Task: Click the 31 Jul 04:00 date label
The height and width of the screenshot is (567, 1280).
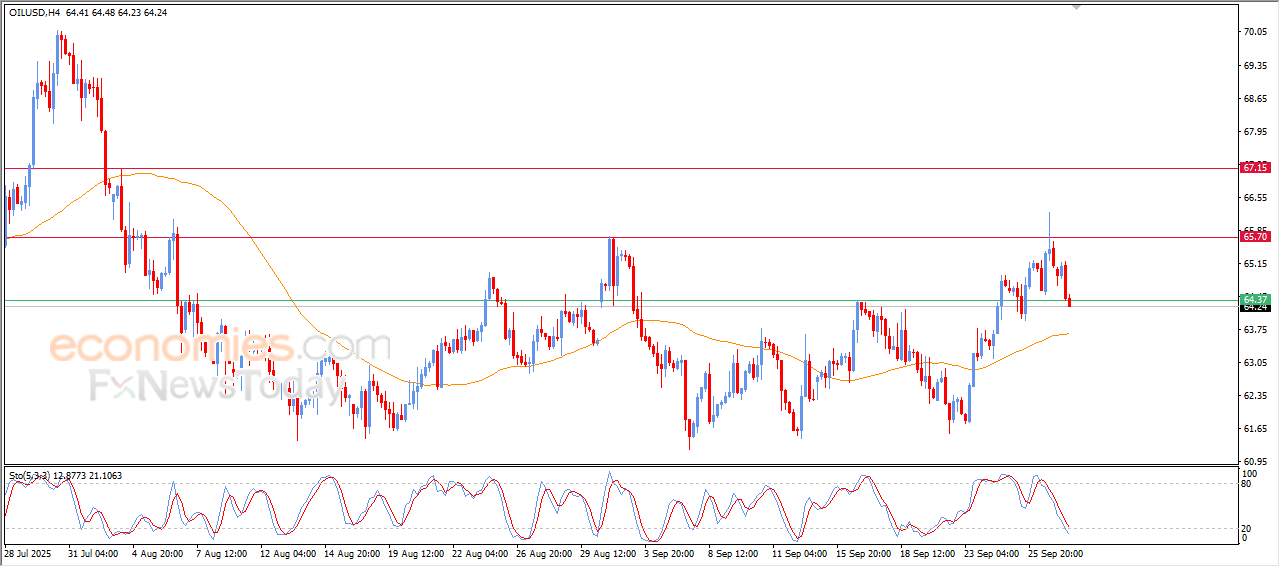Action: (93, 553)
